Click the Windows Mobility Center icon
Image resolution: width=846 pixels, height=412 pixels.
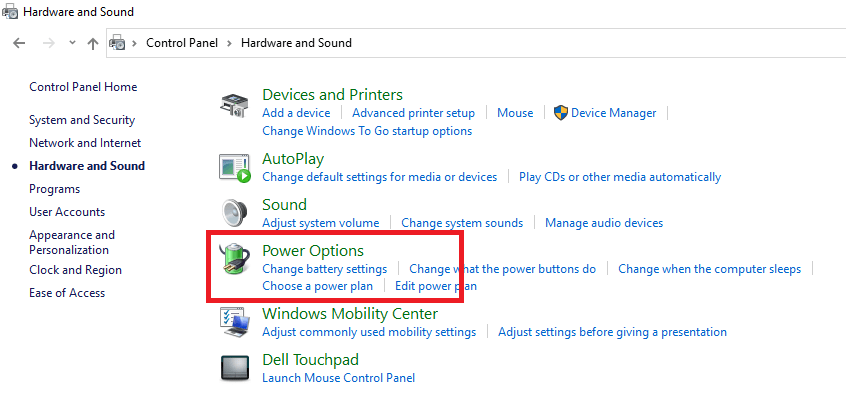click(234, 322)
